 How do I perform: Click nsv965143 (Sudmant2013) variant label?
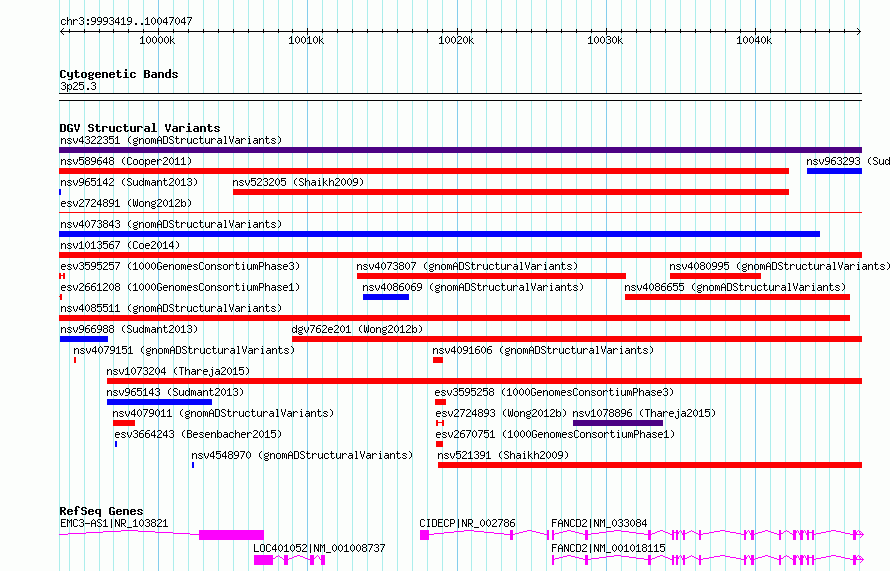coord(175,392)
